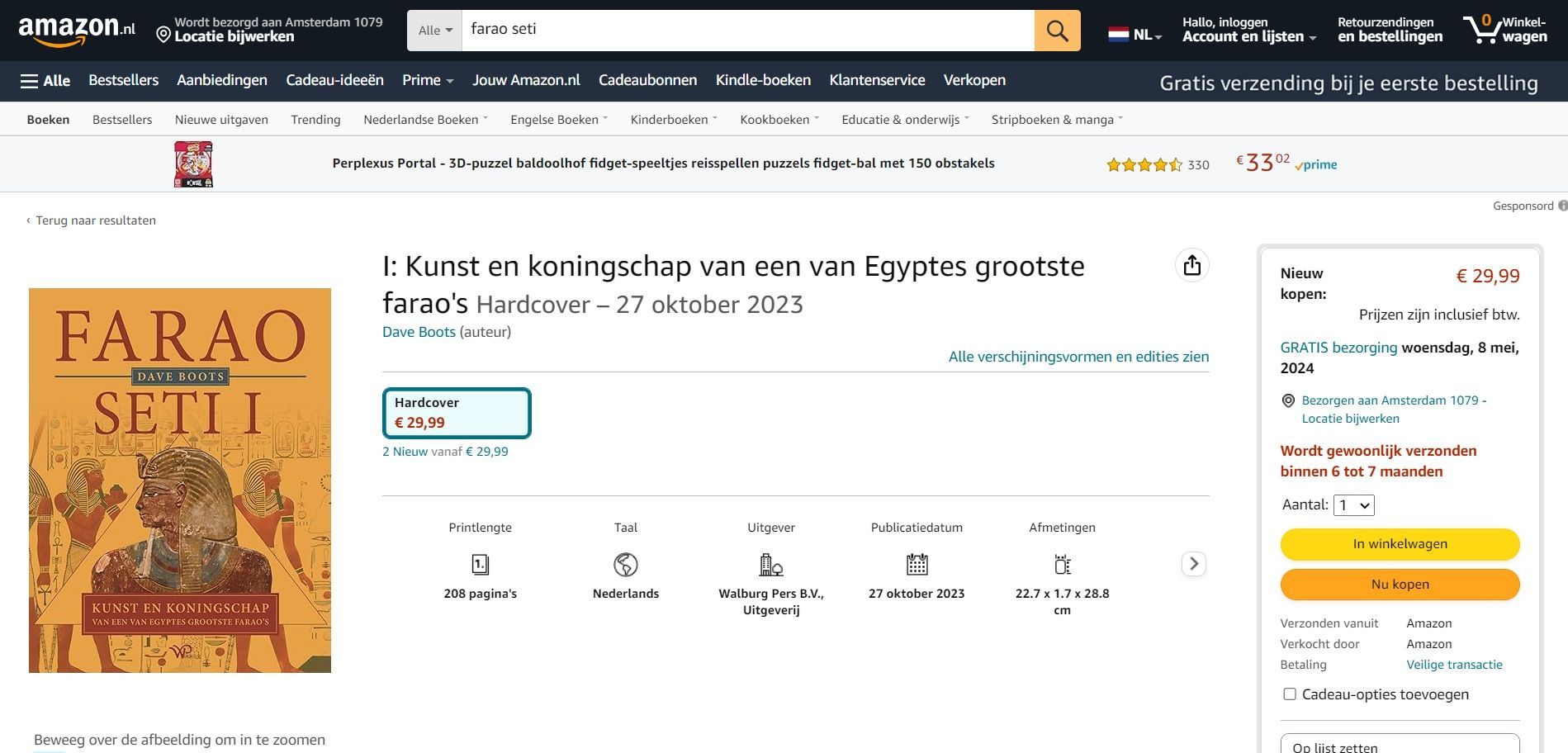Click the Publicatiedatum calendar icon
This screenshot has height=753, width=1568.
click(x=917, y=565)
